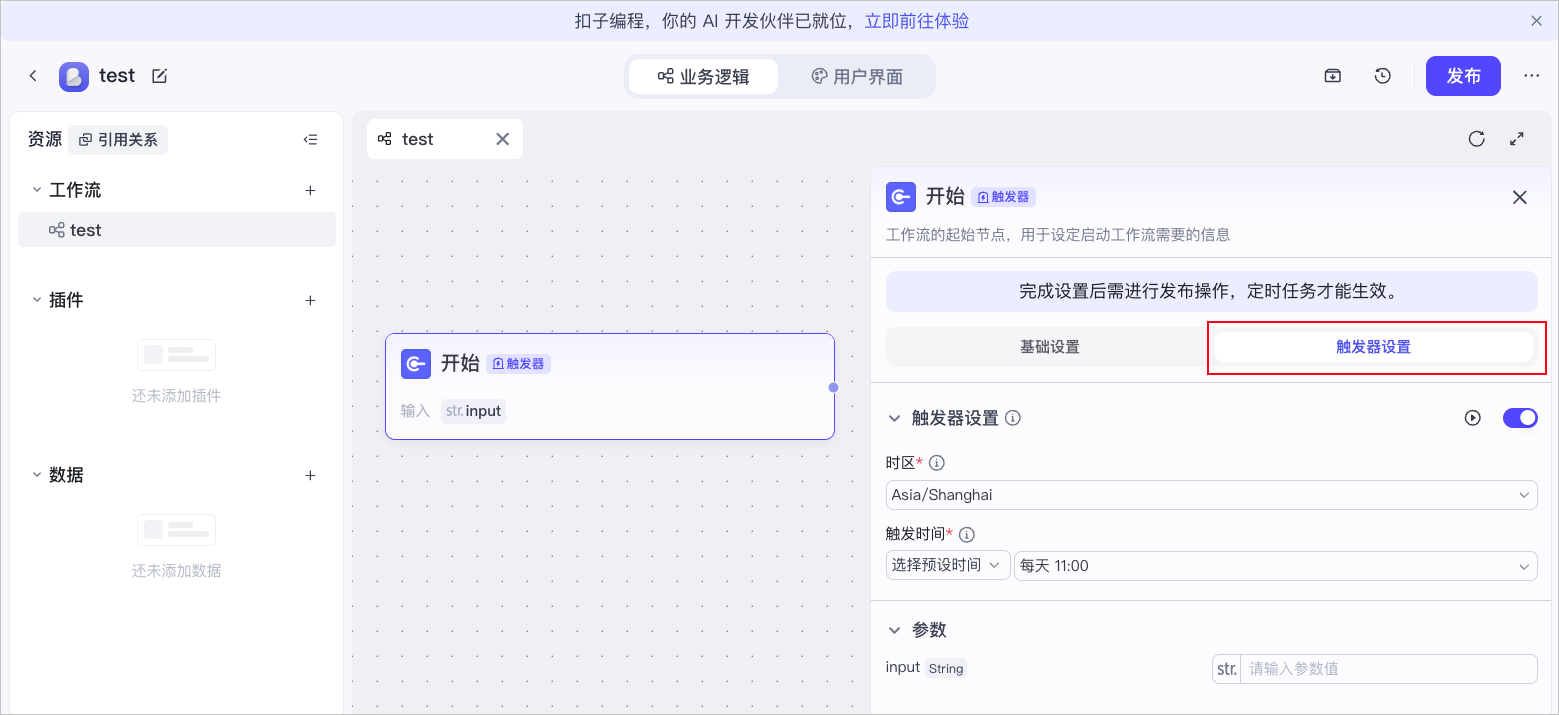This screenshot has width=1559, height=715.
Task: Click the 发布 publish button
Action: pos(1463,76)
